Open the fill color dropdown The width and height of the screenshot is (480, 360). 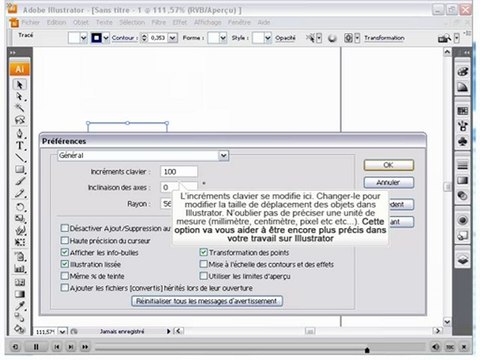[83, 38]
